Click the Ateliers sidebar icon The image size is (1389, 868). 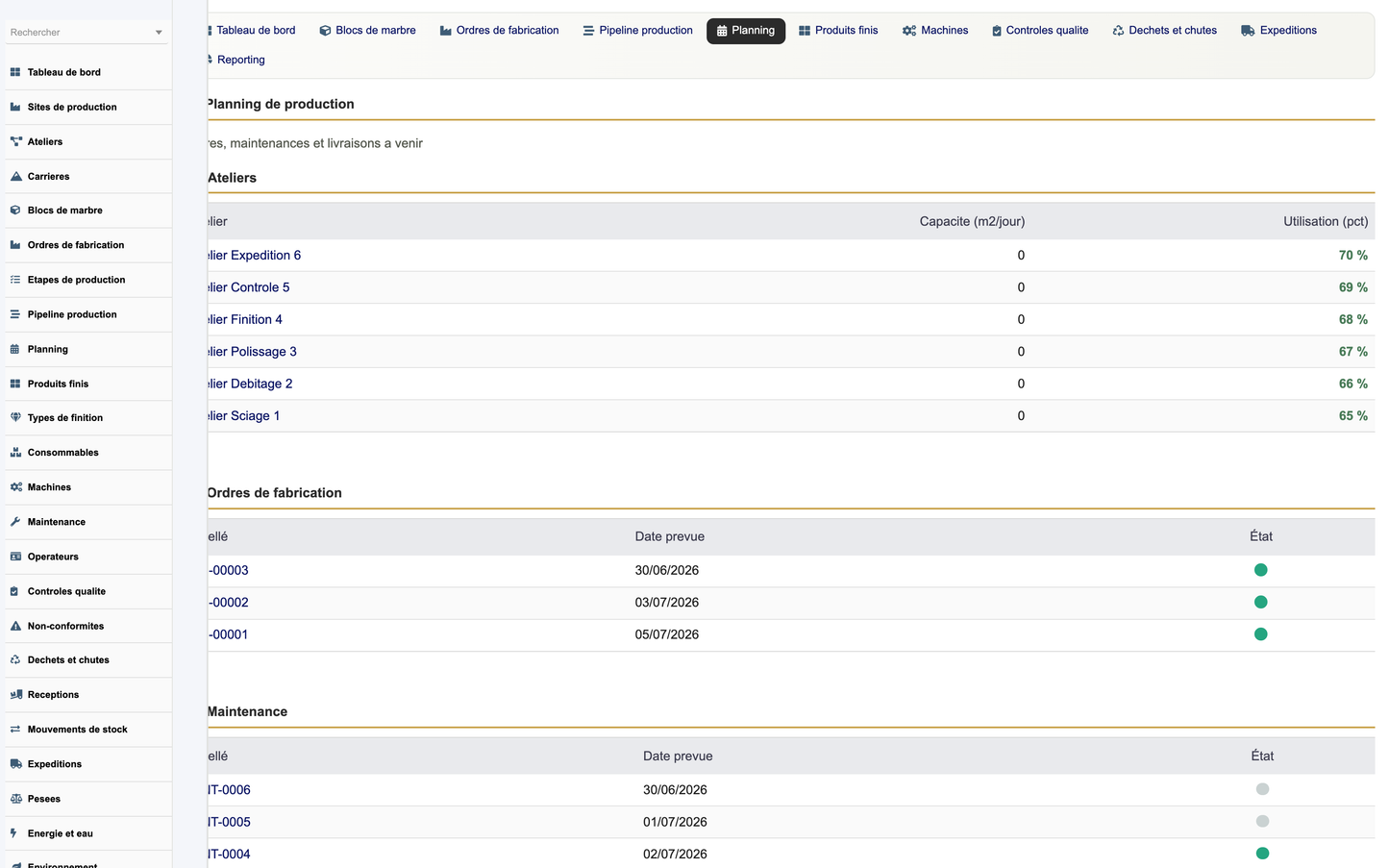click(x=15, y=141)
